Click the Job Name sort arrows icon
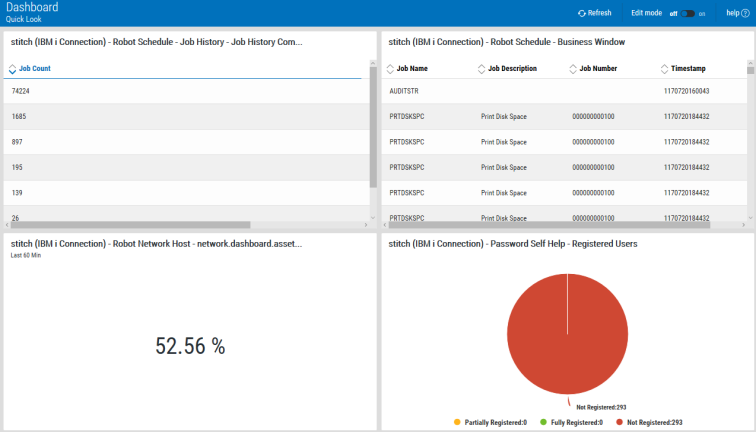The height and width of the screenshot is (432, 756). tap(390, 69)
